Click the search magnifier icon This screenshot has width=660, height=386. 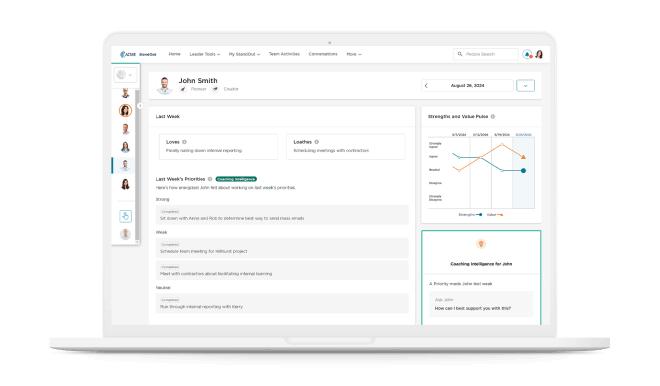coord(460,54)
